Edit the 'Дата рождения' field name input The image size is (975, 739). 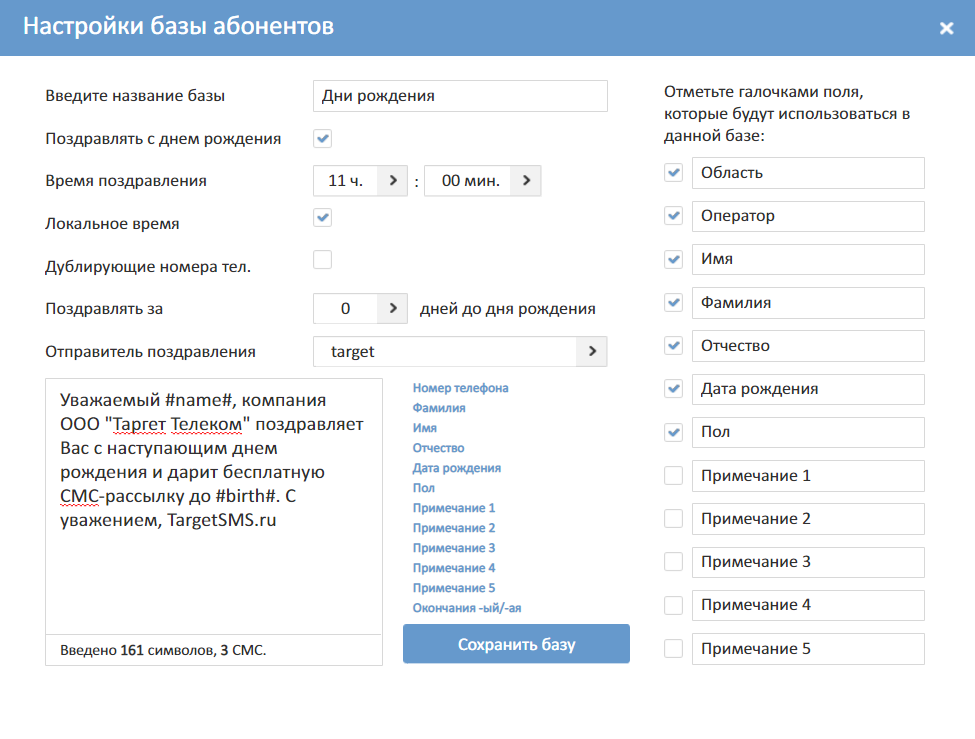(x=808, y=389)
